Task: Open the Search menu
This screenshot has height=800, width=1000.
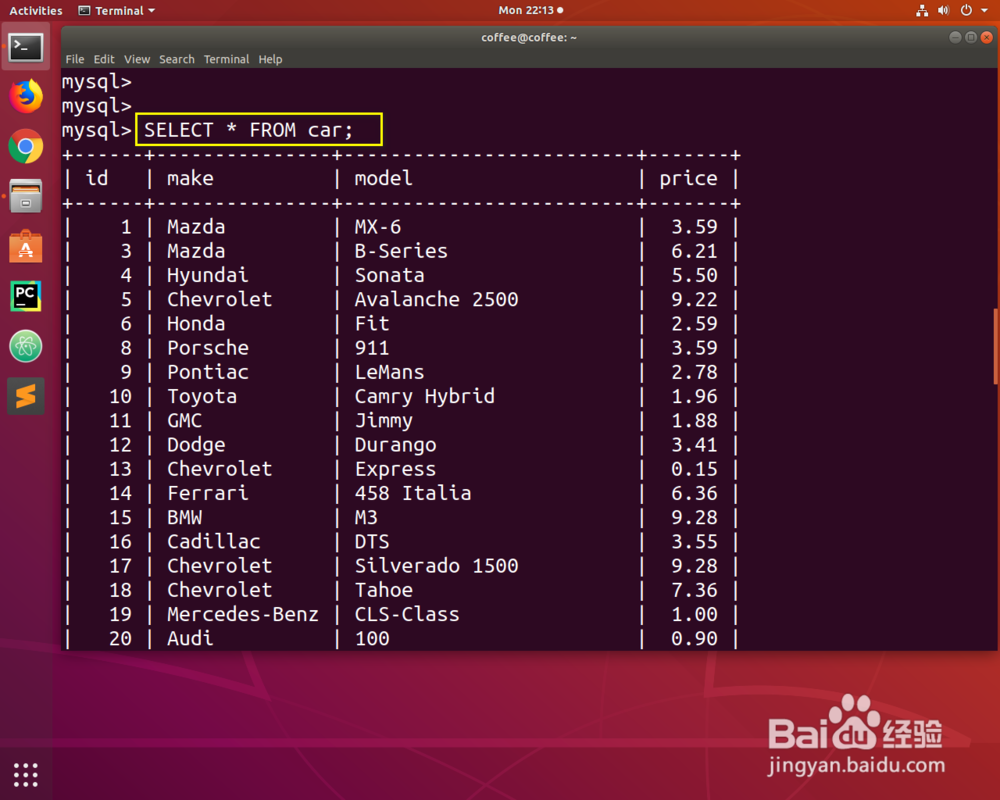Action: [x=177, y=59]
